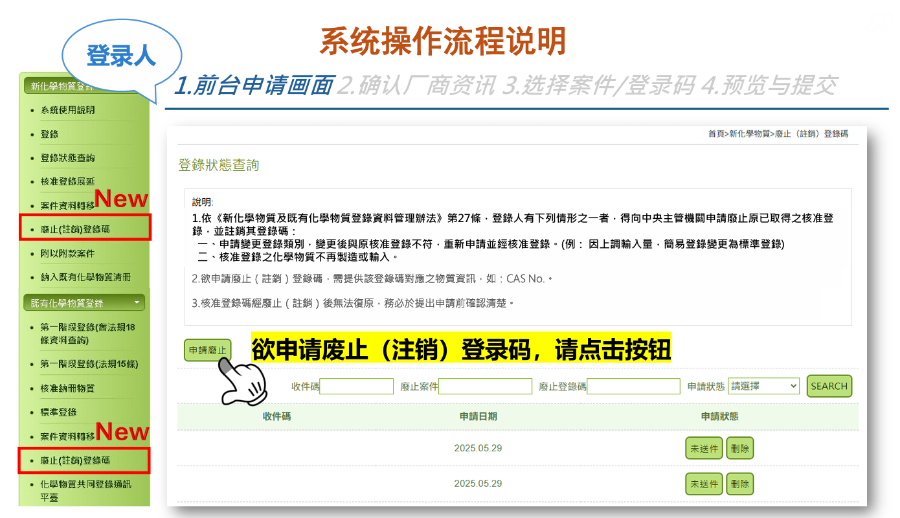Open the 申請狀態 請選擇 dropdown
Viewport: 900px width, 518px height.
pos(763,386)
